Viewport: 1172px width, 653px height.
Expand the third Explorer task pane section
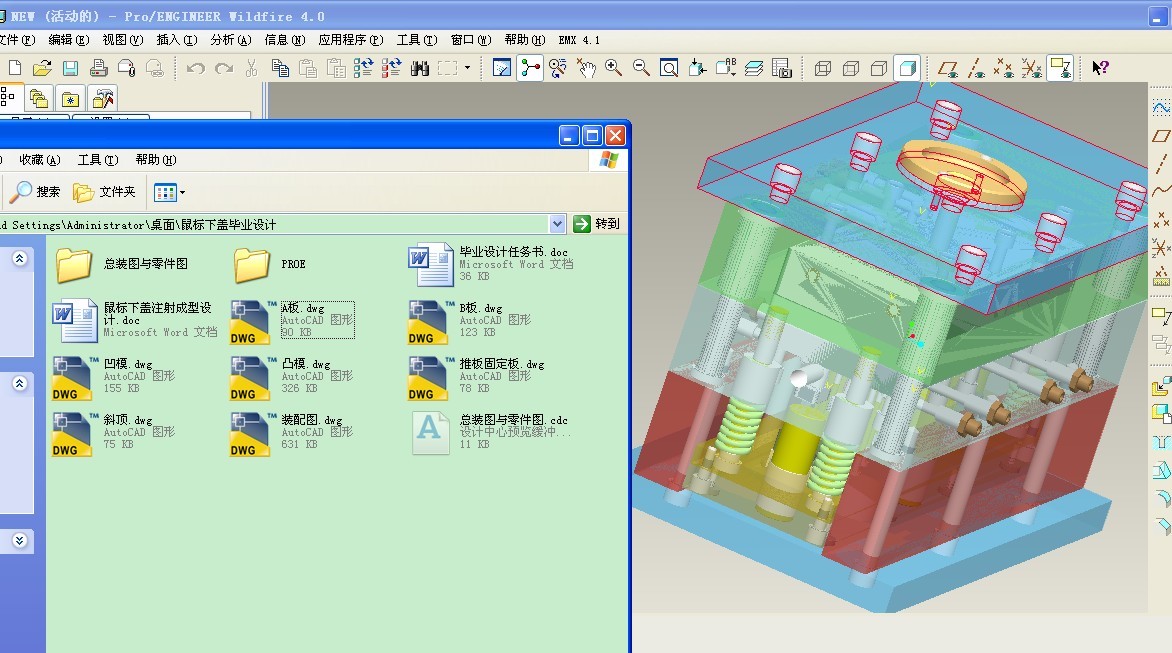coord(19,540)
